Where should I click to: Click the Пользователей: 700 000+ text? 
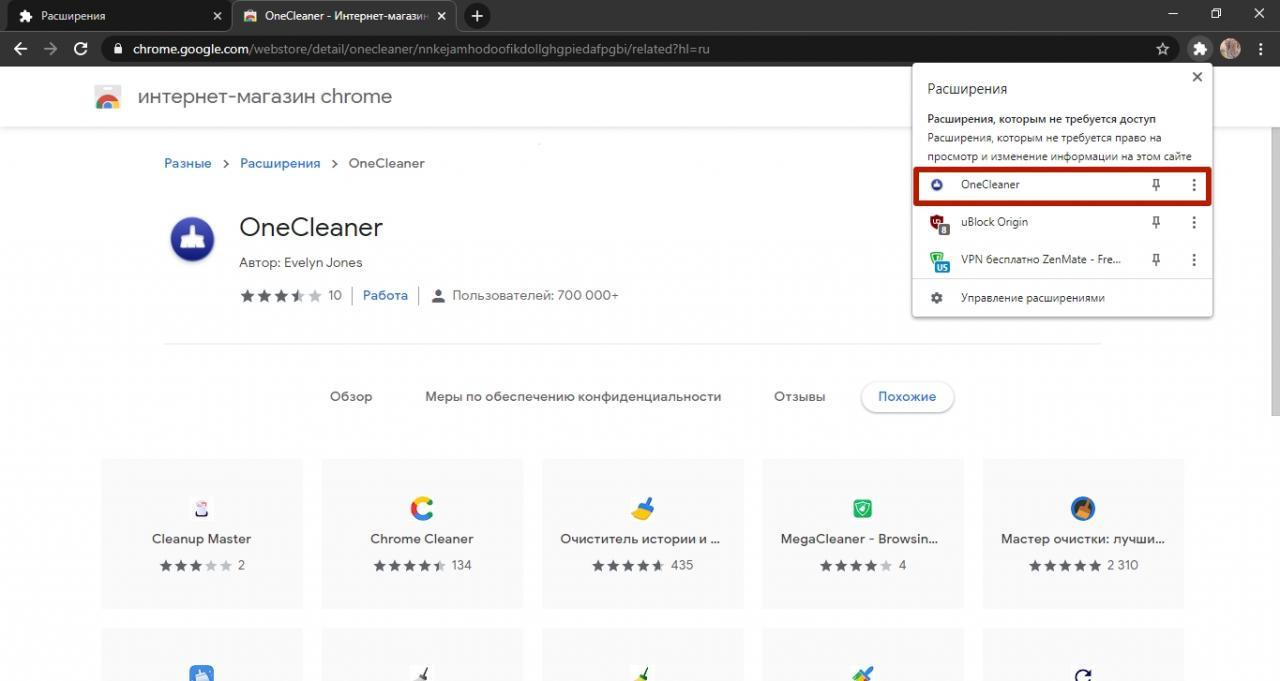[535, 295]
